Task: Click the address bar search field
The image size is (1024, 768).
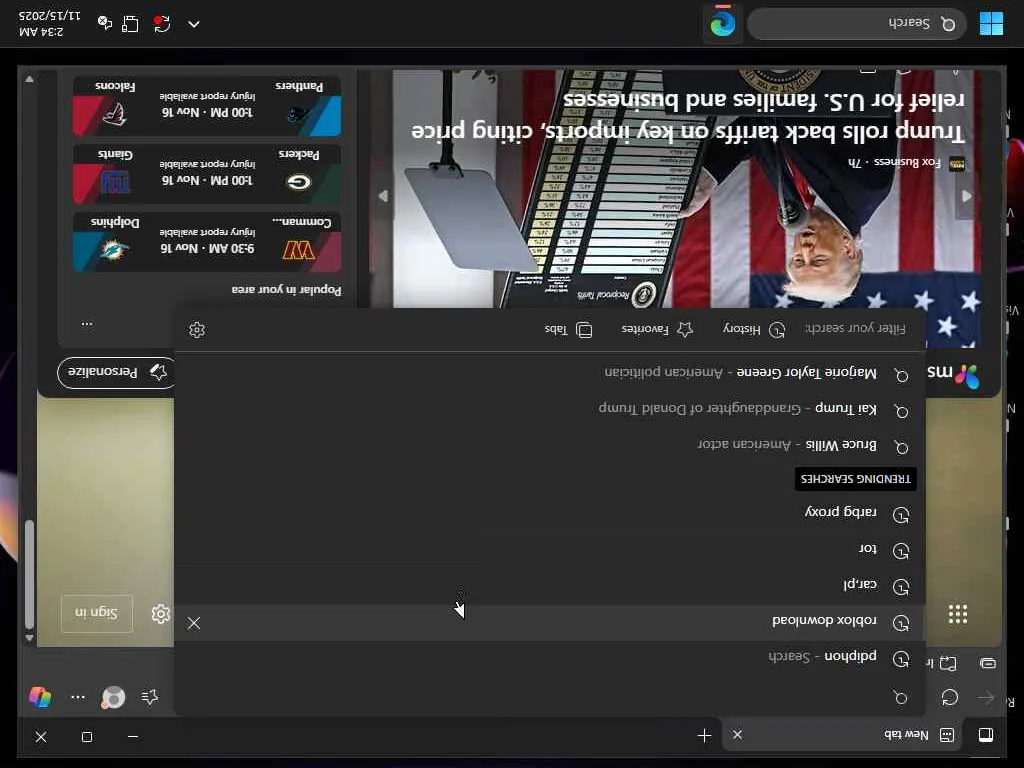Action: 550,697
